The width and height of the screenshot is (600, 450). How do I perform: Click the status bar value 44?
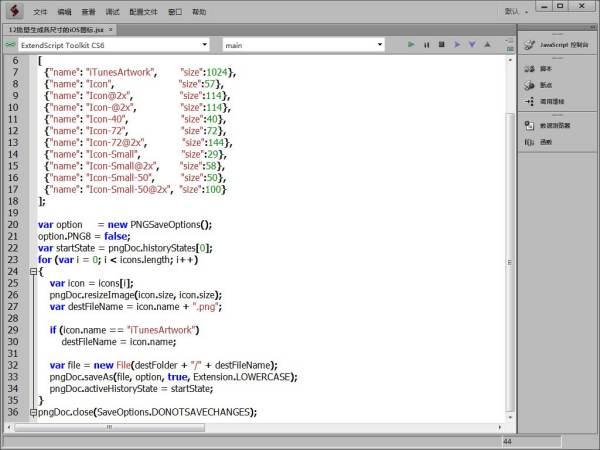[x=507, y=442]
